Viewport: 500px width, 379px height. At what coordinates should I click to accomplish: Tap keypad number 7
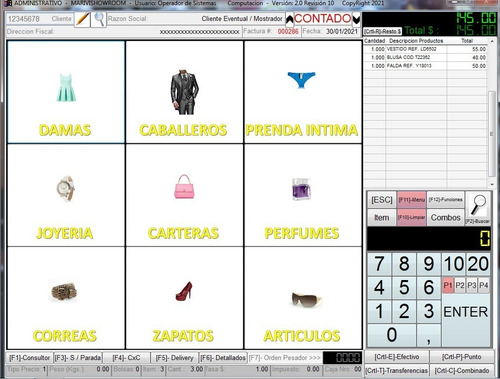(x=379, y=264)
